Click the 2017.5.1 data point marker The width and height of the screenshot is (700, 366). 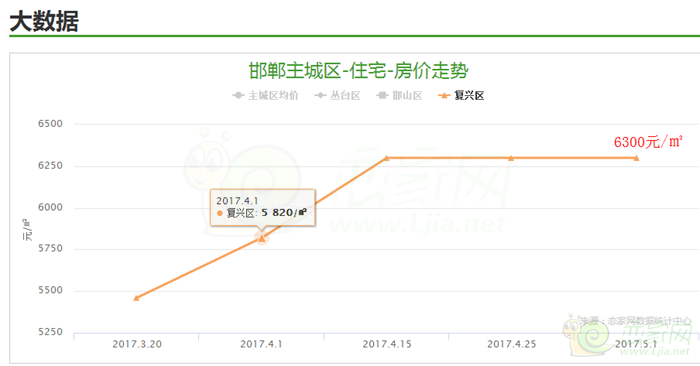(636, 158)
